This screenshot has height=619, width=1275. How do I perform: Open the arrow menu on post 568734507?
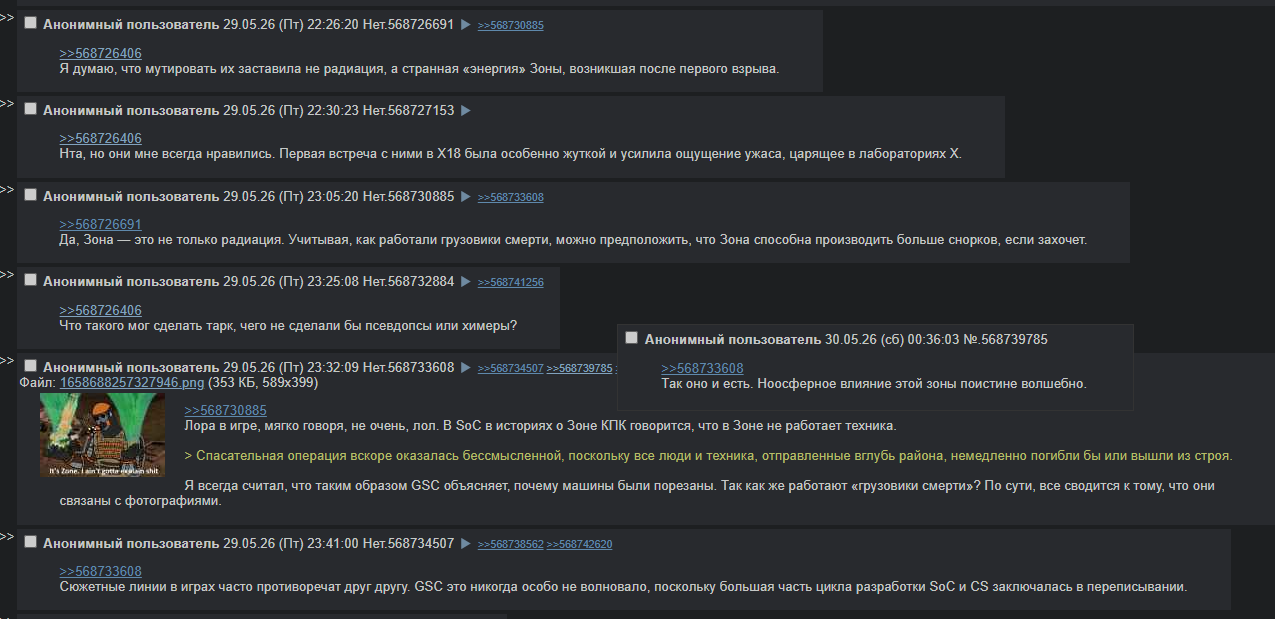(465, 543)
